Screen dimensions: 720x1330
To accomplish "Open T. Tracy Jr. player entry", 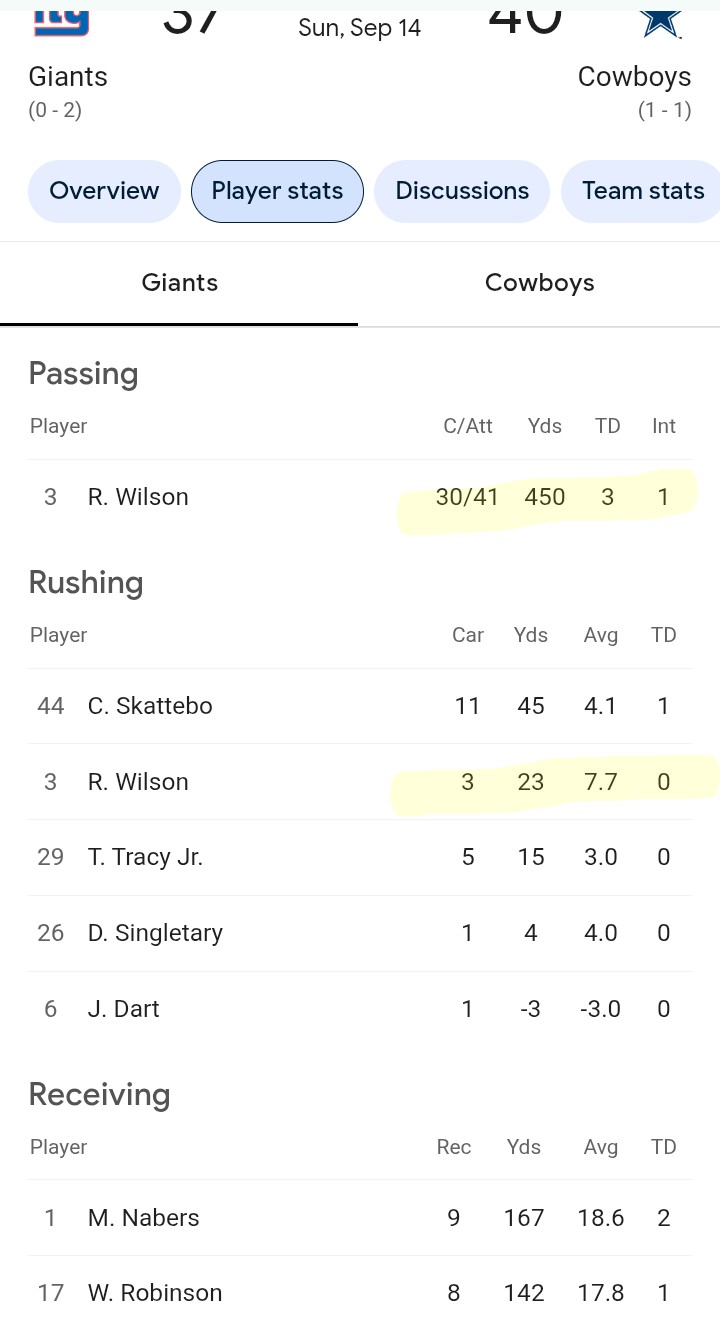I will tap(360, 857).
